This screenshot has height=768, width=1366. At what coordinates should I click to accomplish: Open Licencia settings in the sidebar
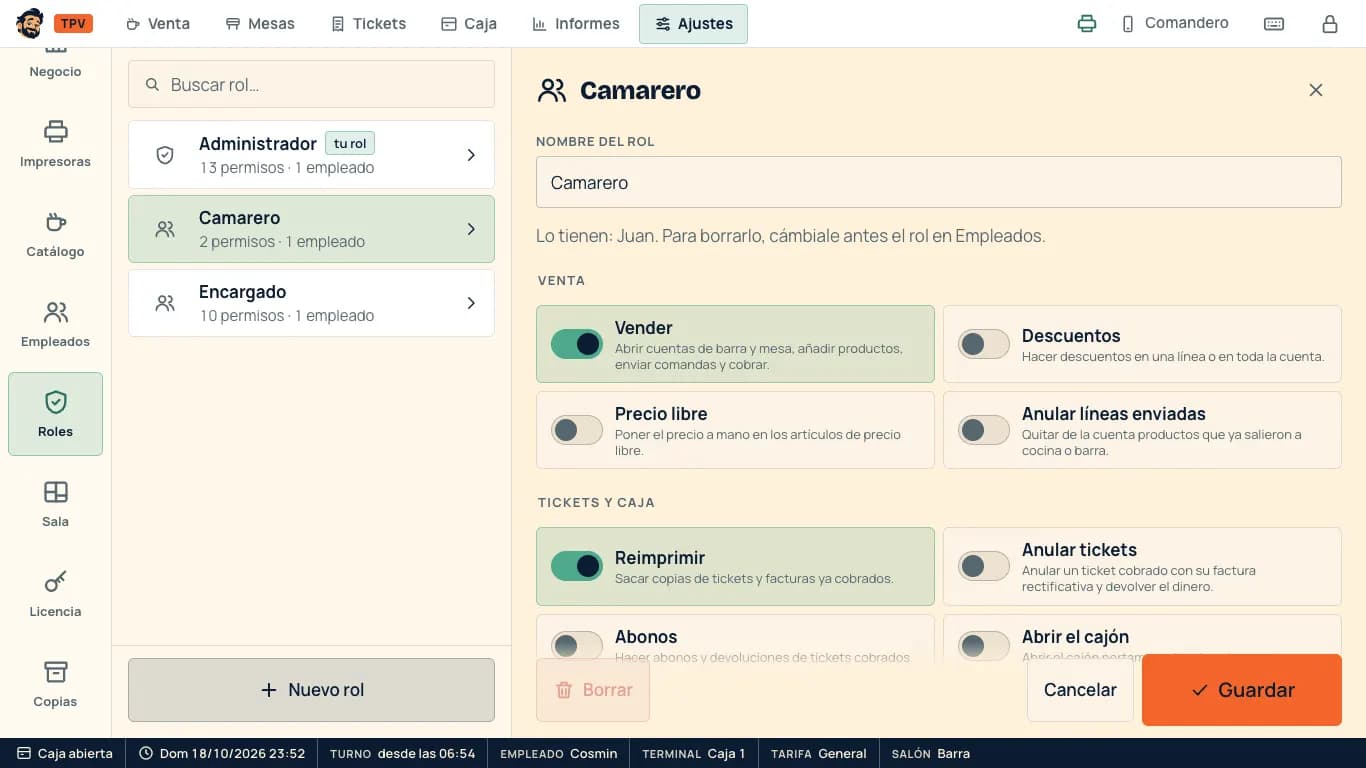(55, 595)
